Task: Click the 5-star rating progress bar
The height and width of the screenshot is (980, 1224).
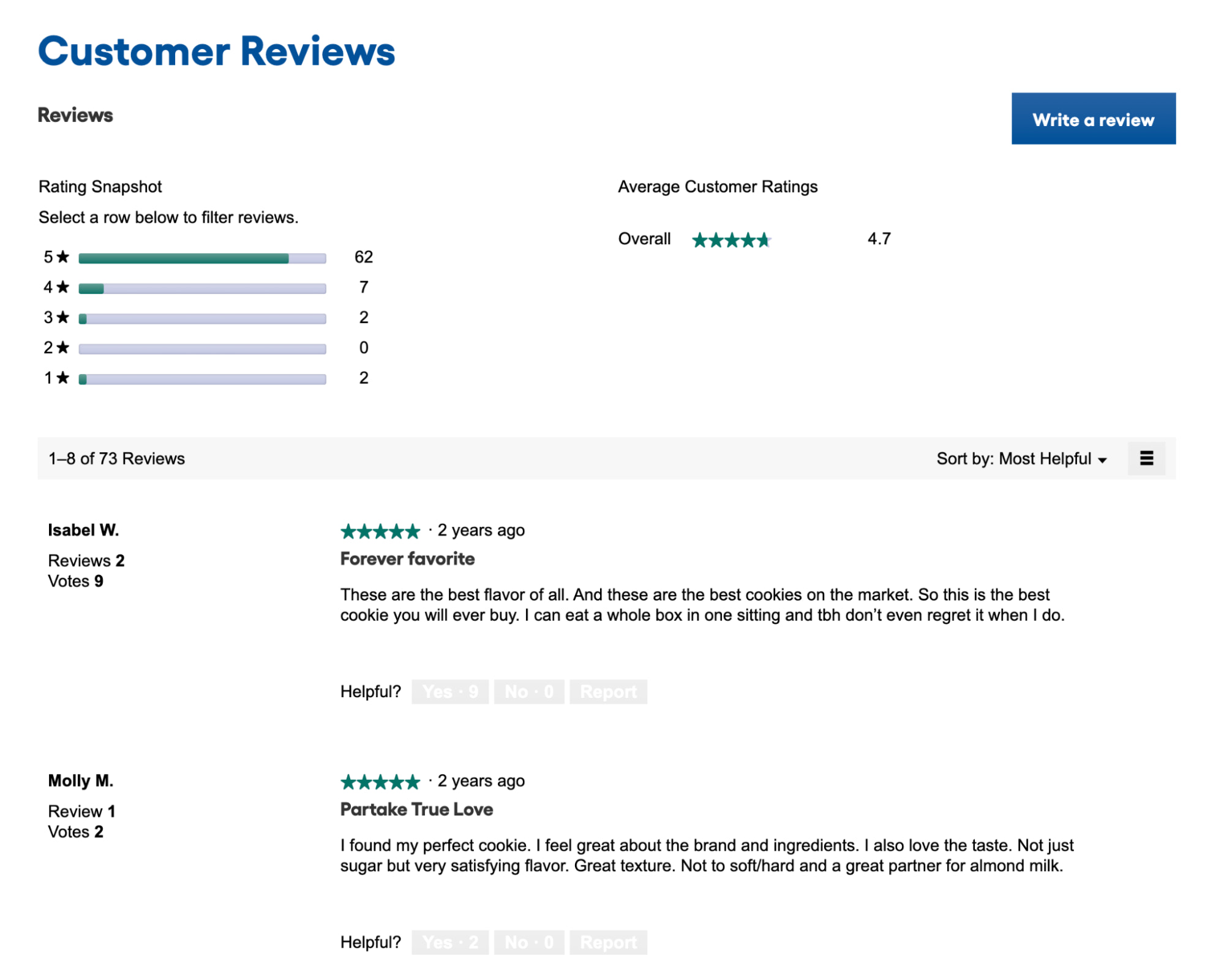Action: coord(202,256)
